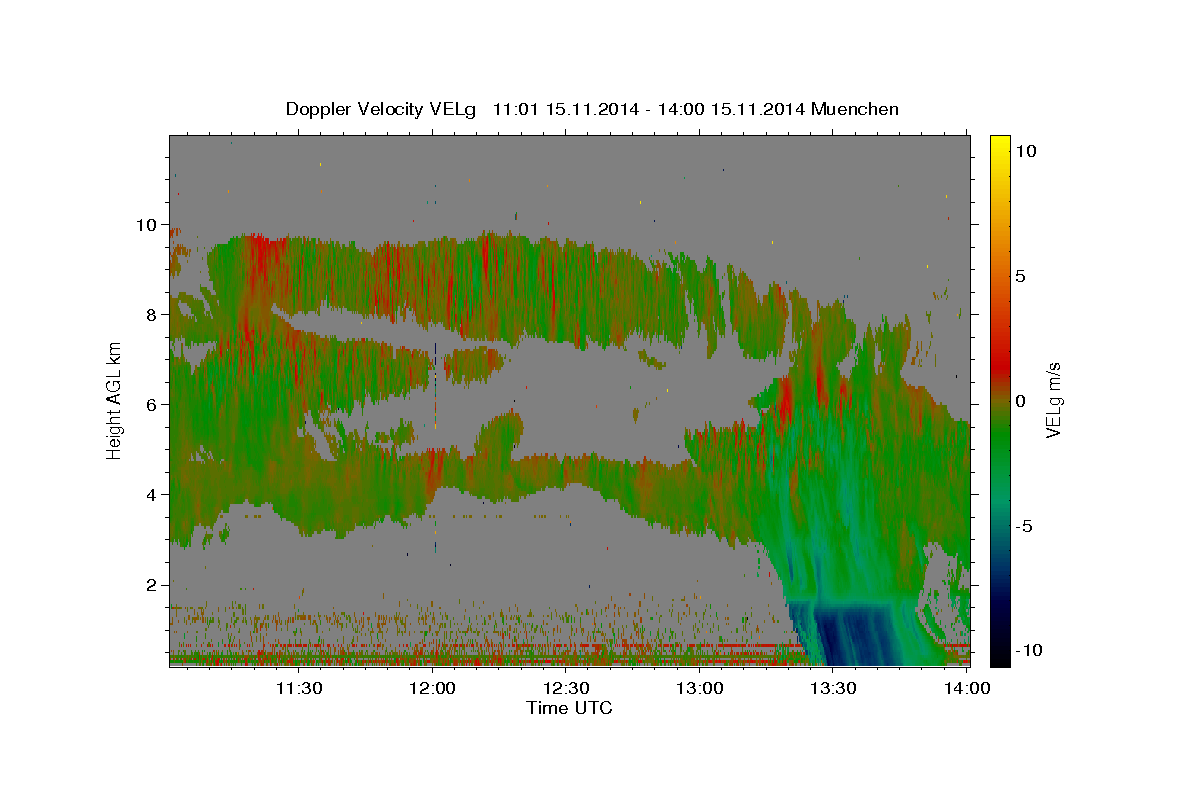This screenshot has height=800, width=1200.
Task: Click the '13:30' time tick label
Action: (834, 688)
